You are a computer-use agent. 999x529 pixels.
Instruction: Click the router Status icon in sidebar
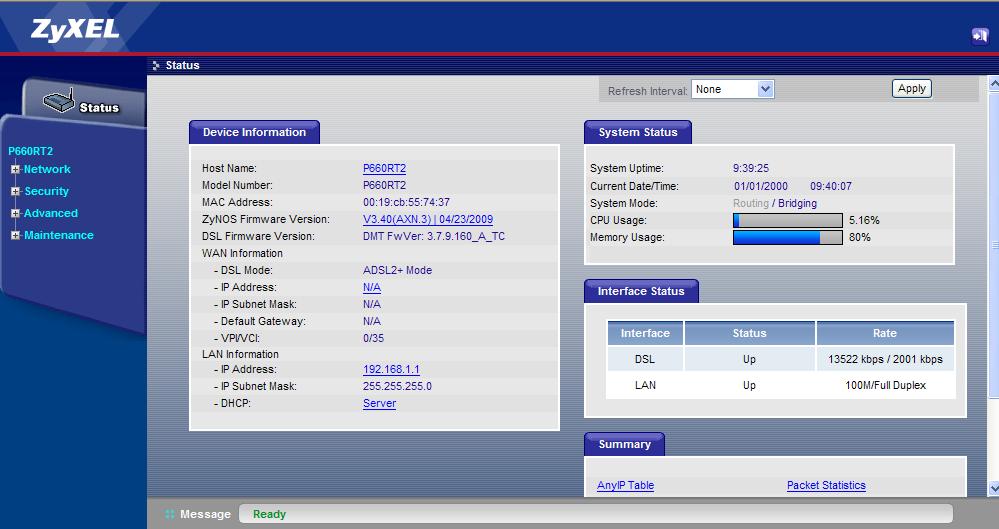click(x=59, y=101)
